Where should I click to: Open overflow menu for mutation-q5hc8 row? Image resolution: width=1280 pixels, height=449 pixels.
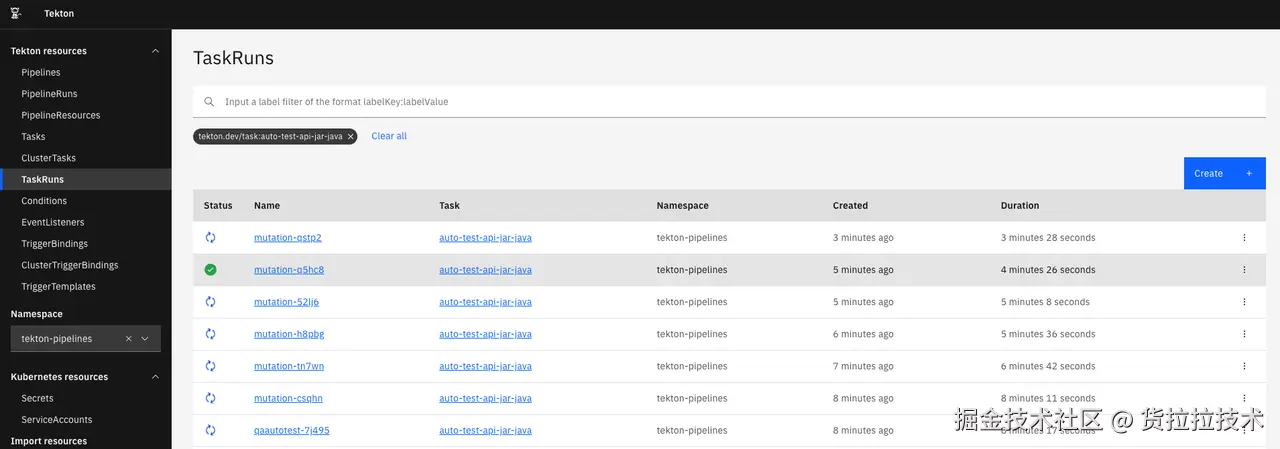coord(1244,270)
